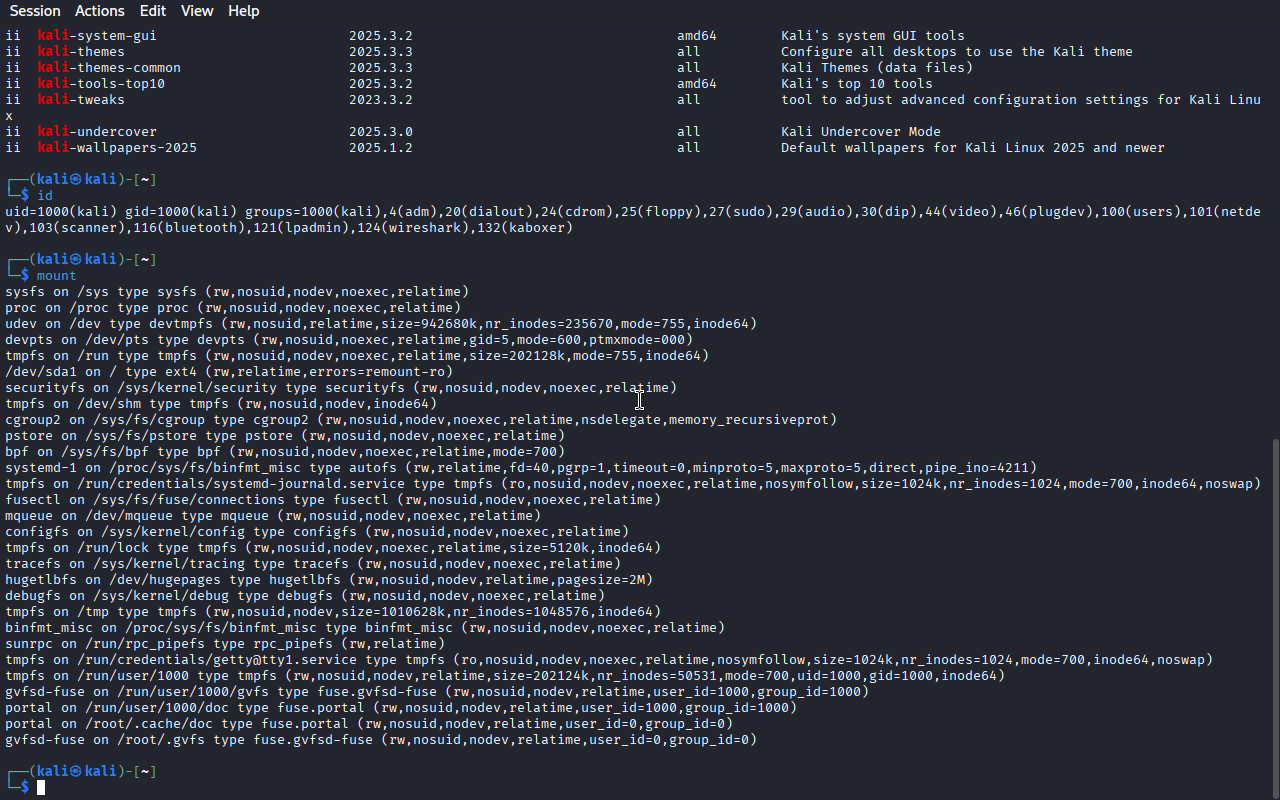
Task: Click the kali-wallpapers-2025 package name
Action: [117, 148]
